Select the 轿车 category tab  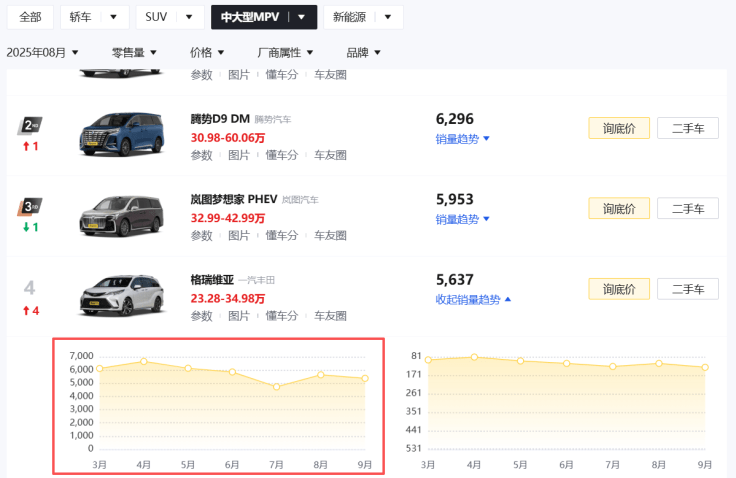click(80, 17)
